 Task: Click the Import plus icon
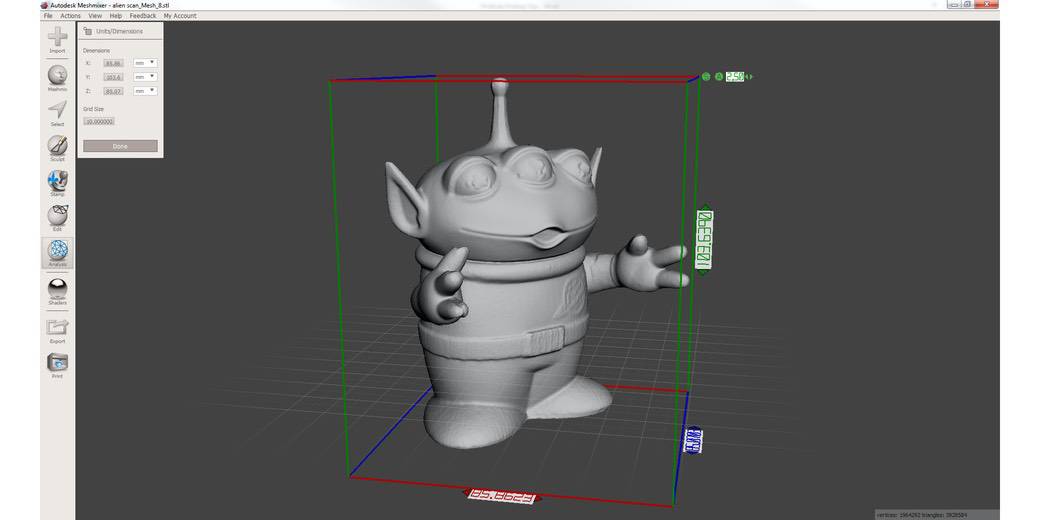click(x=57, y=36)
